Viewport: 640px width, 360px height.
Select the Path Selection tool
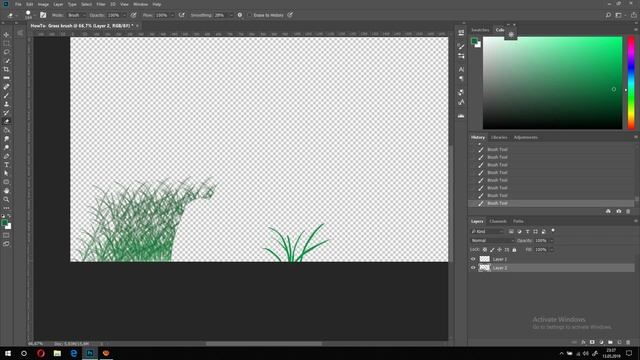7,173
